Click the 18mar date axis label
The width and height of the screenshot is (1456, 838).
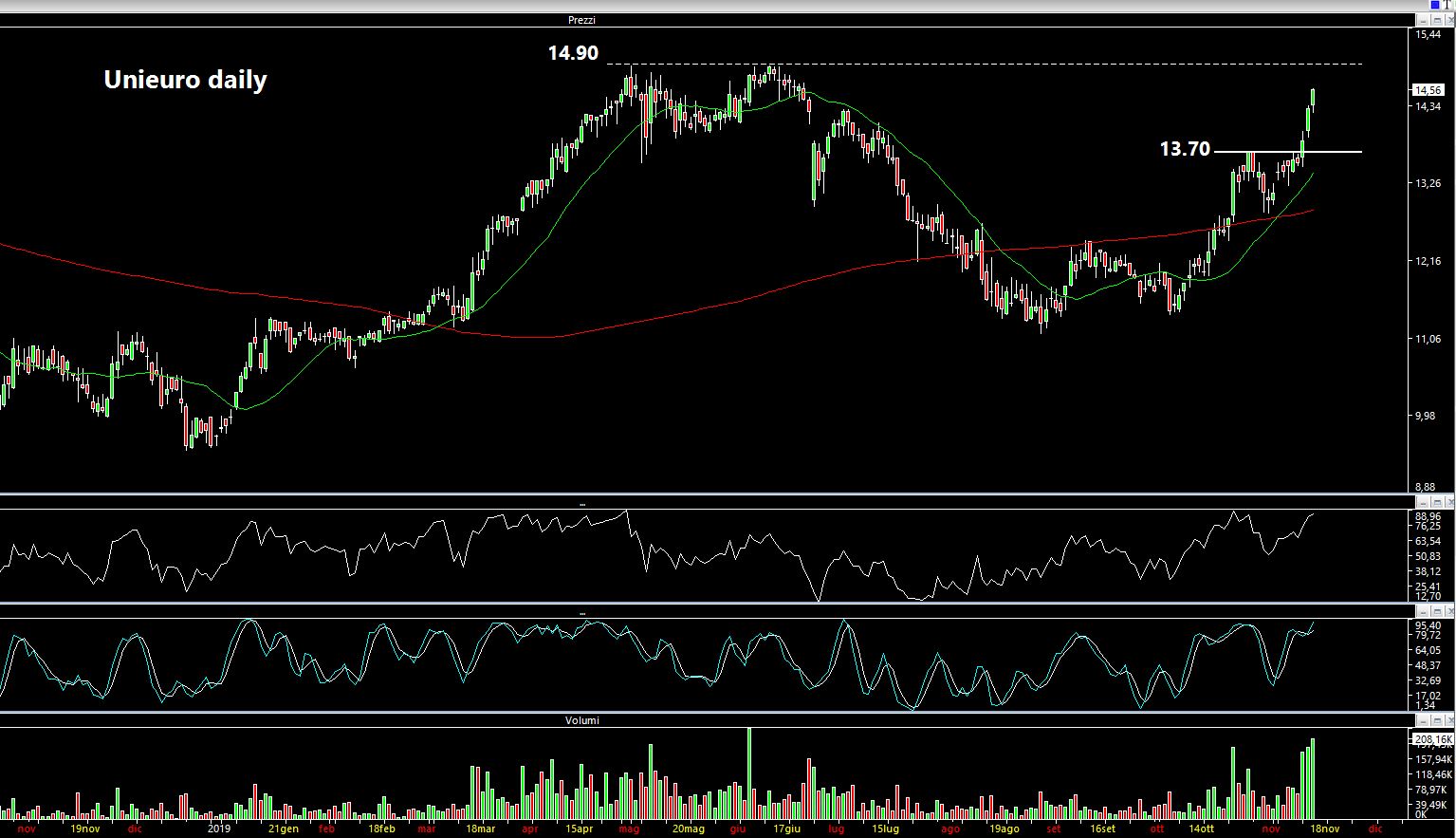tap(480, 829)
